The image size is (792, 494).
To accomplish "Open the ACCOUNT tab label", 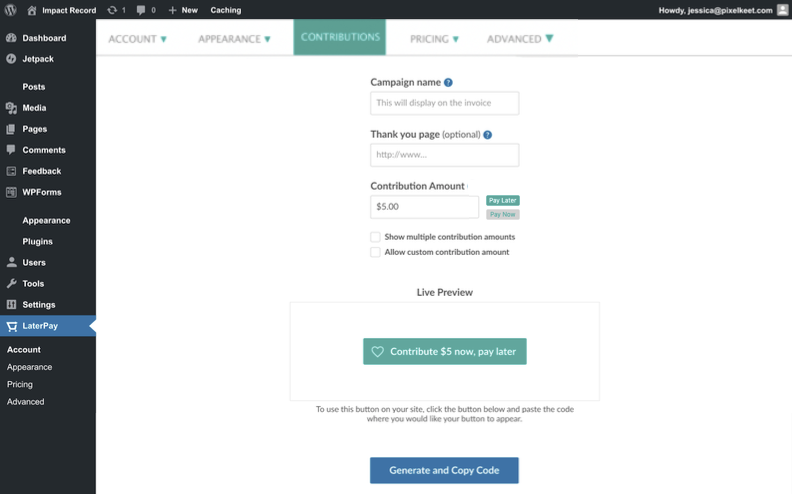I will point(132,39).
